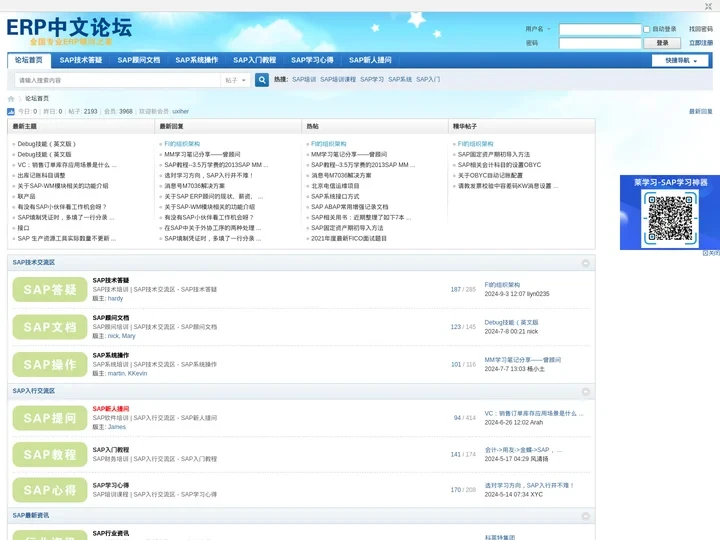This screenshot has height=540, width=720.
Task: Focus the username input field
Action: coord(600,29)
